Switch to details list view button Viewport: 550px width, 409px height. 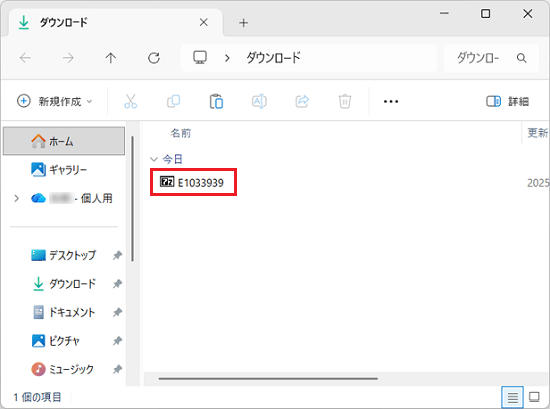(512, 397)
